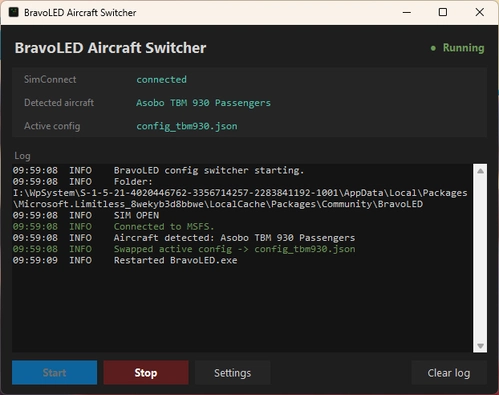Click the 'Asobo TBM 930 Passengers' detected aircraft value
This screenshot has width=499, height=395.
(203, 103)
